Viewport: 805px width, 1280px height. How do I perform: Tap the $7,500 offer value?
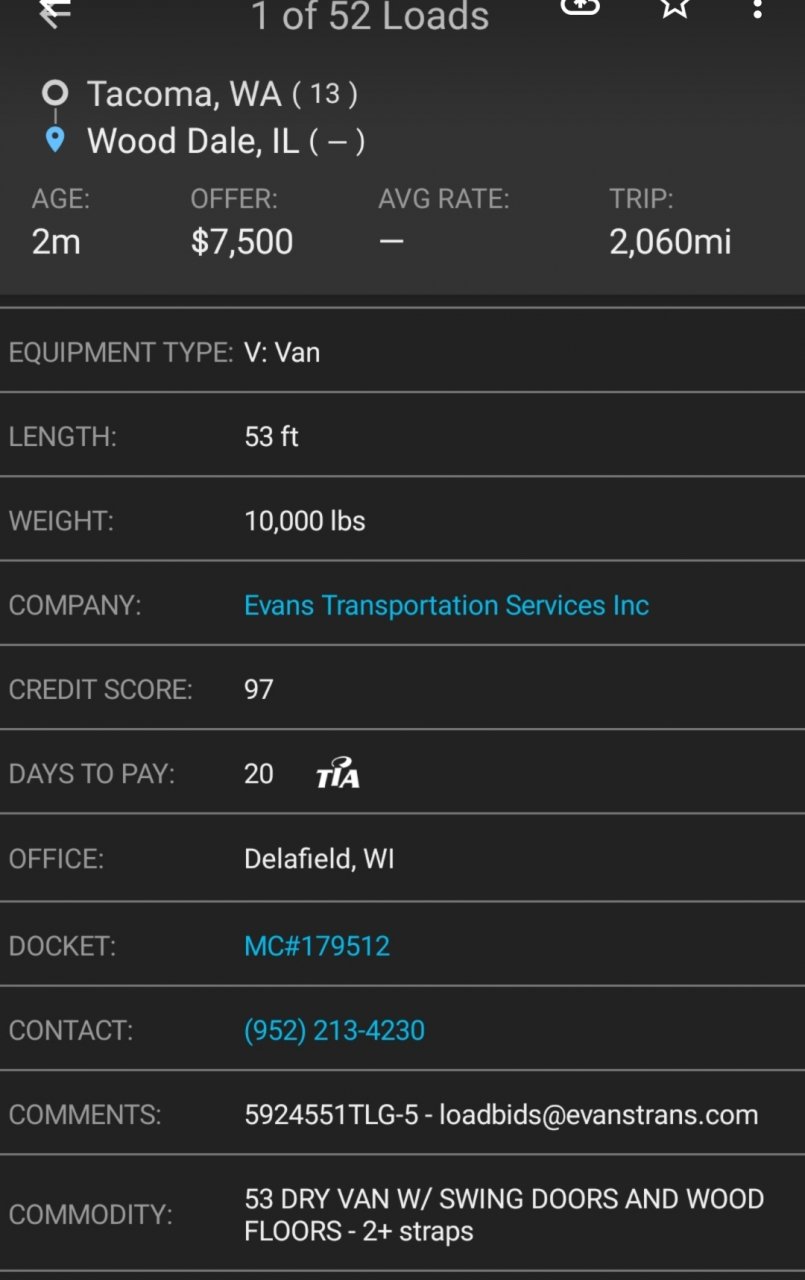tap(242, 242)
